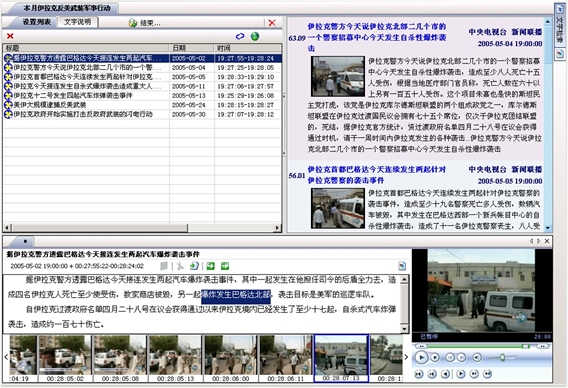Screen dimensions: 568x388
Task: Click the results panel's scroll down arrow
Action: (x=548, y=228)
